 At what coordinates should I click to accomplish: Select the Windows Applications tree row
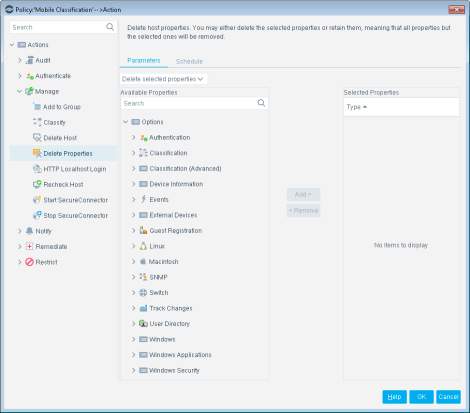[x=180, y=355]
